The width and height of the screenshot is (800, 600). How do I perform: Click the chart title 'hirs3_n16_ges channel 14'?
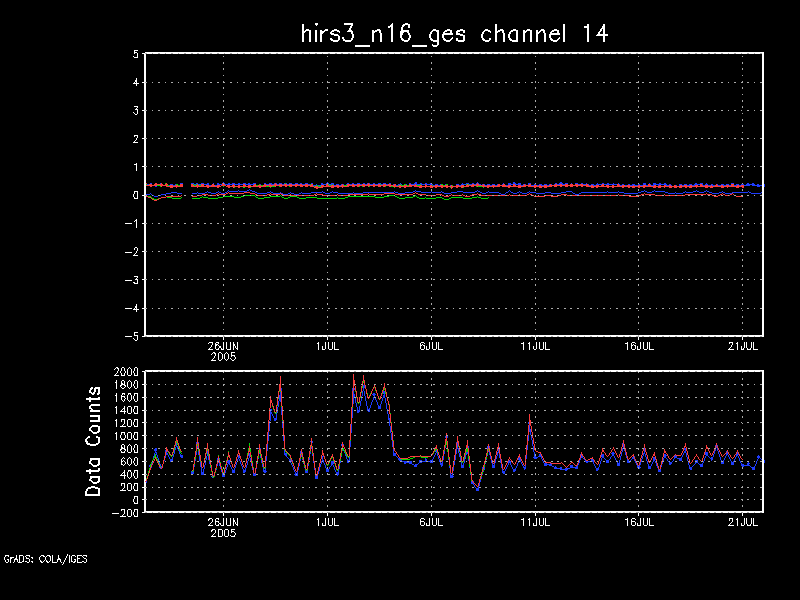coord(455,33)
